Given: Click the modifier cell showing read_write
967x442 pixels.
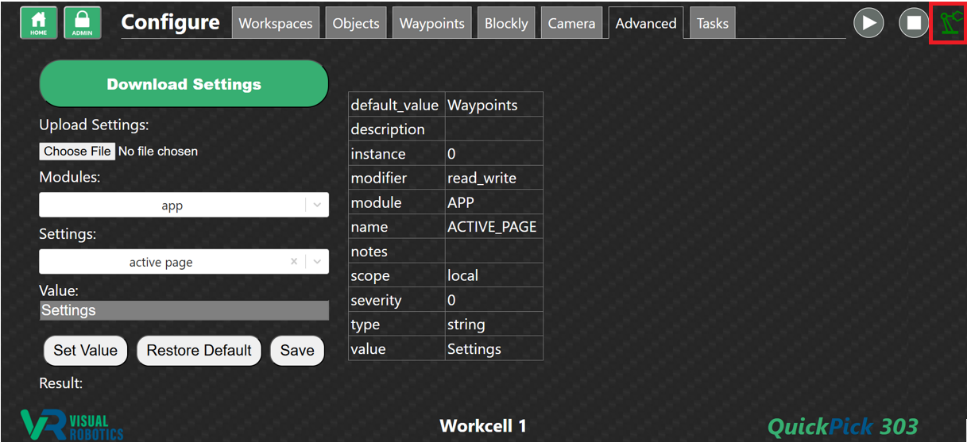Looking at the screenshot, I should click(x=494, y=178).
